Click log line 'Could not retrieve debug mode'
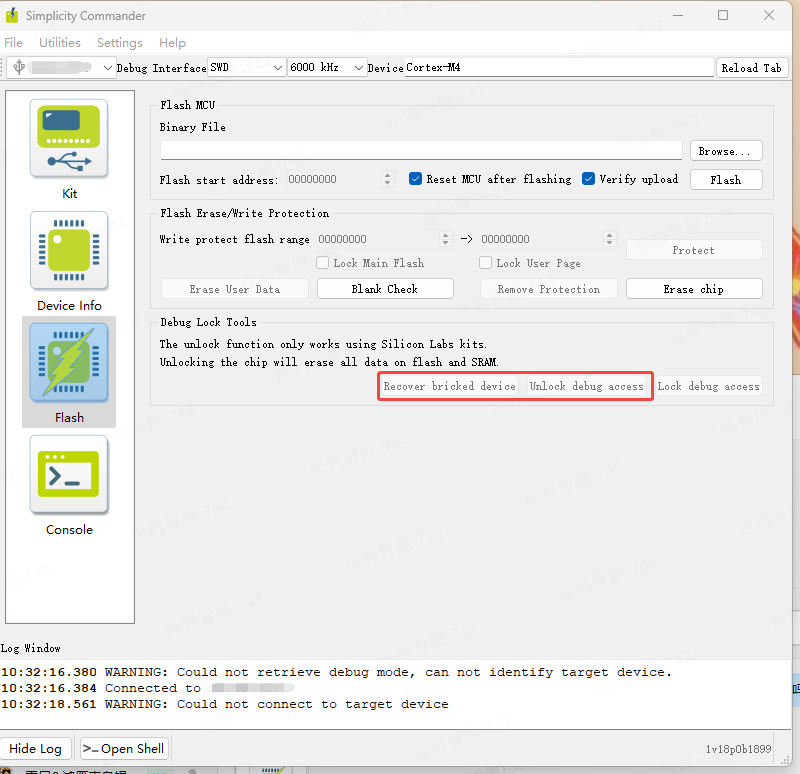 click(337, 672)
